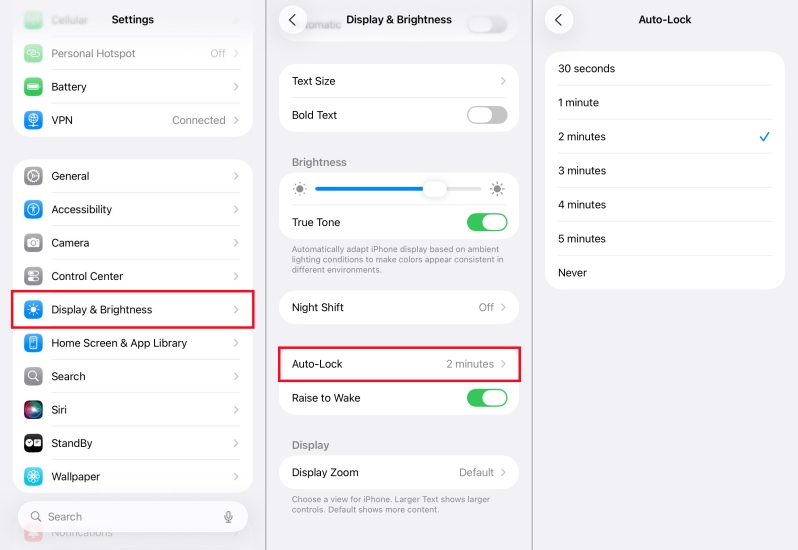798x550 pixels.
Task: Click the brightness slider handle
Action: 434,189
